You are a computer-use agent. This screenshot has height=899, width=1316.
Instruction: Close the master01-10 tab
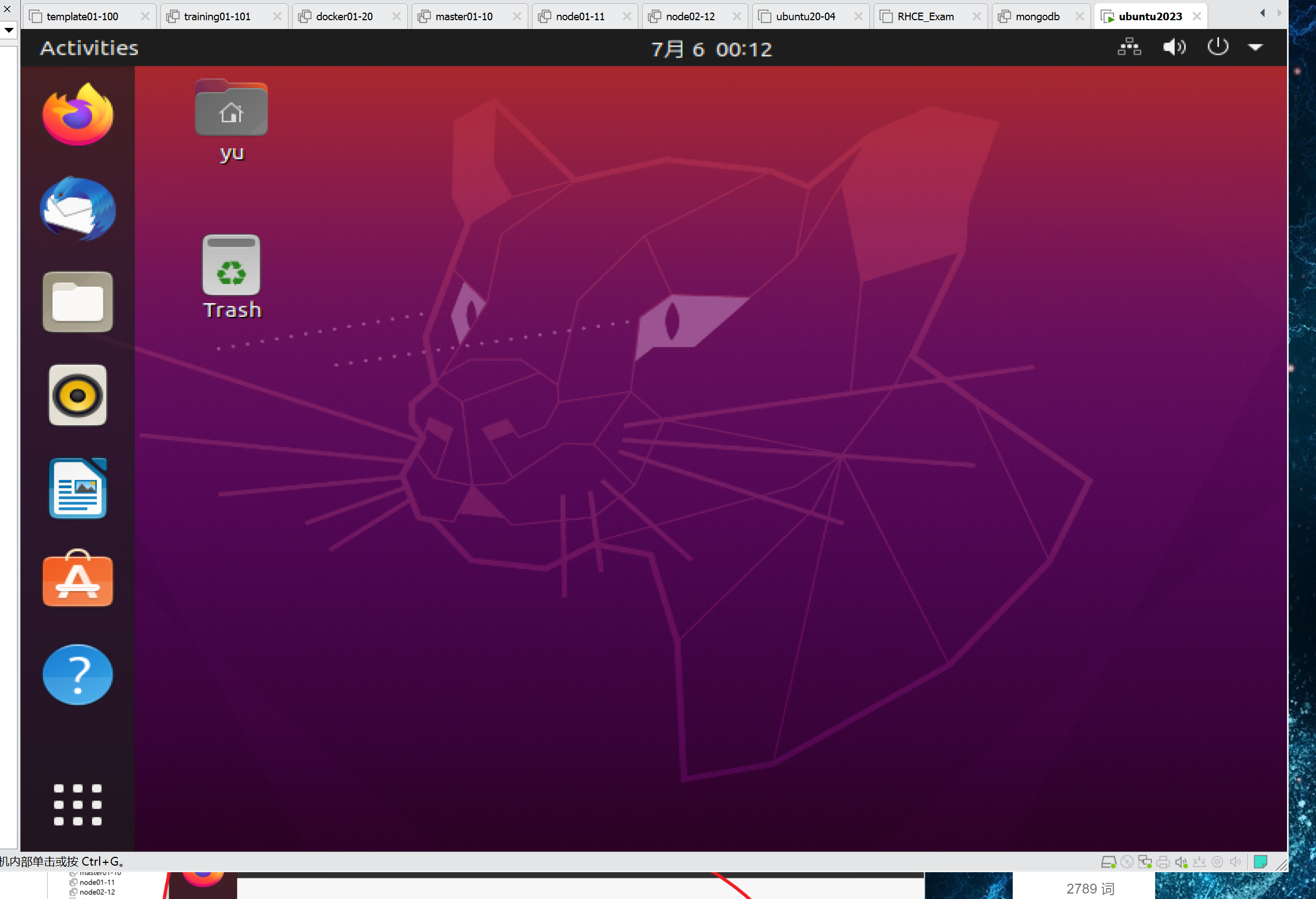(x=517, y=16)
